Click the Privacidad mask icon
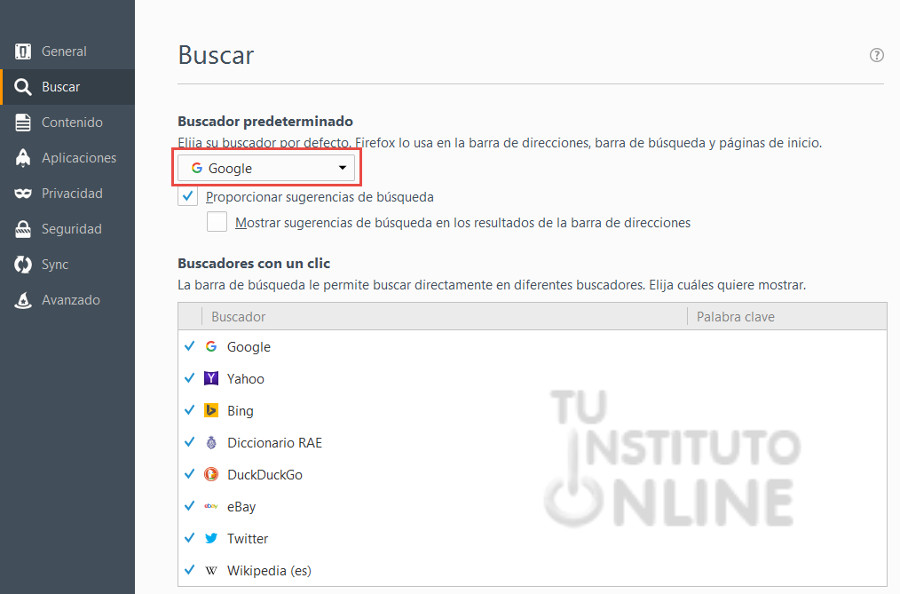900x594 pixels. (22, 193)
